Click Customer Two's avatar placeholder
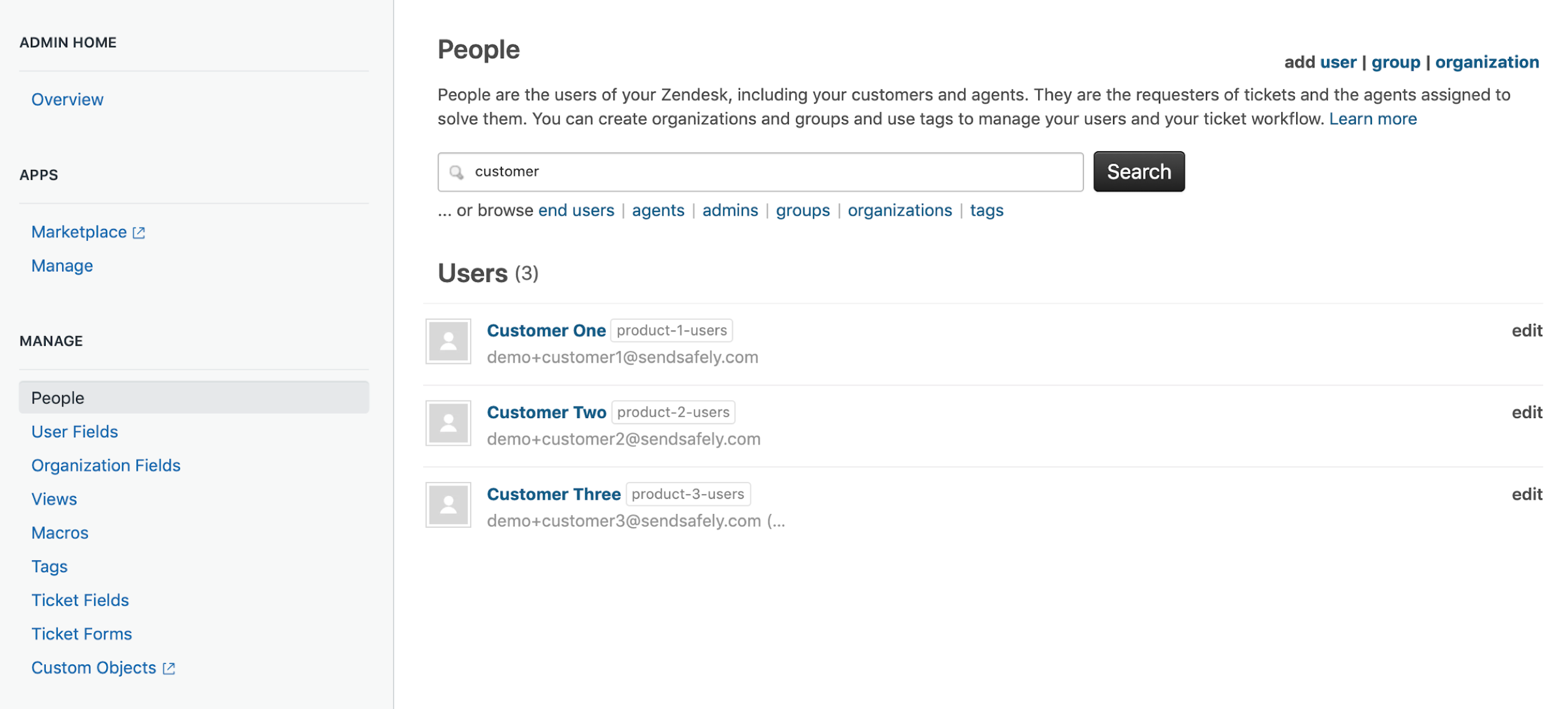This screenshot has width=1568, height=709. tap(448, 423)
